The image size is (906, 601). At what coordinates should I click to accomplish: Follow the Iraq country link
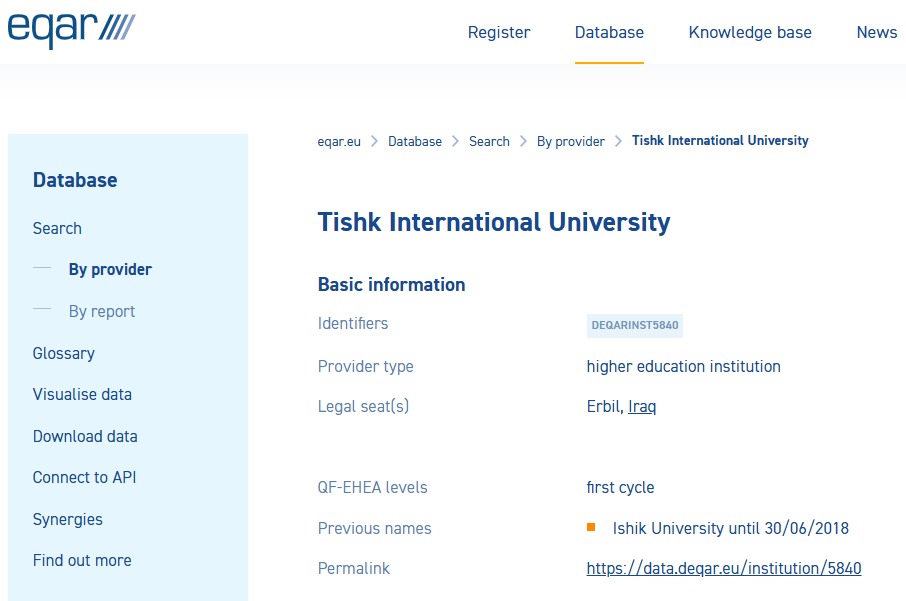(642, 406)
